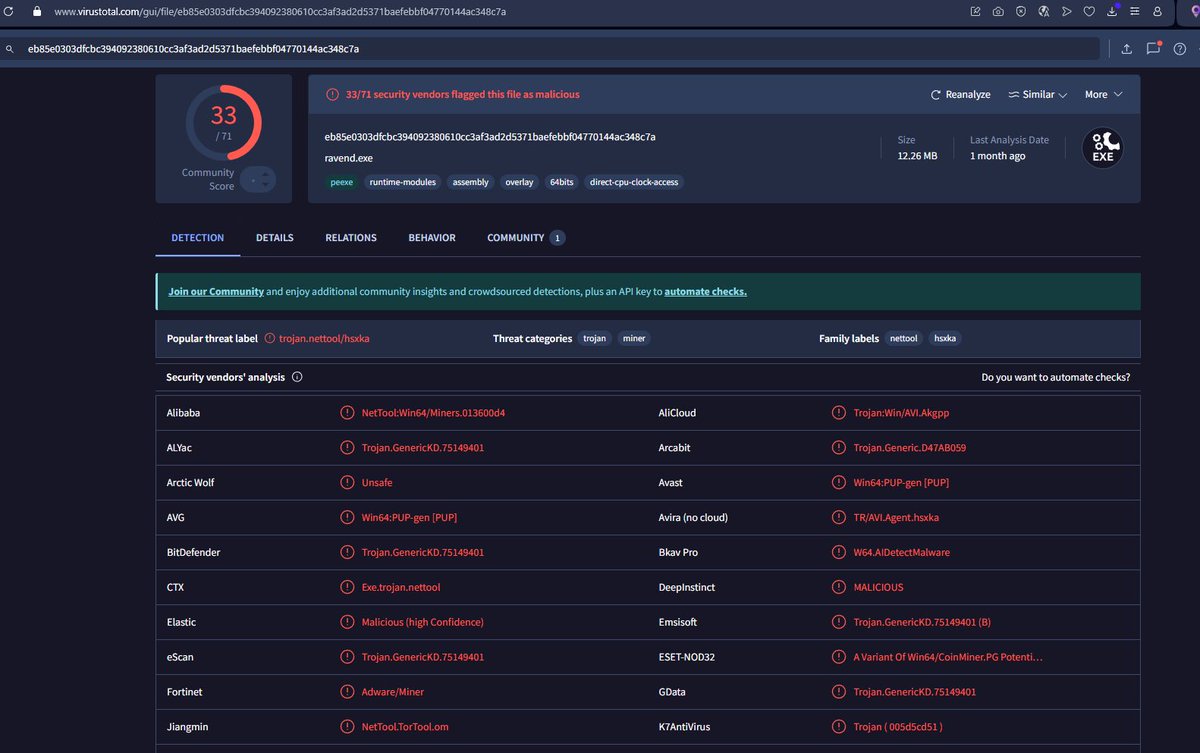Click the alert icon in Arctic Wolf's row
1200x753 pixels.
pos(347,483)
